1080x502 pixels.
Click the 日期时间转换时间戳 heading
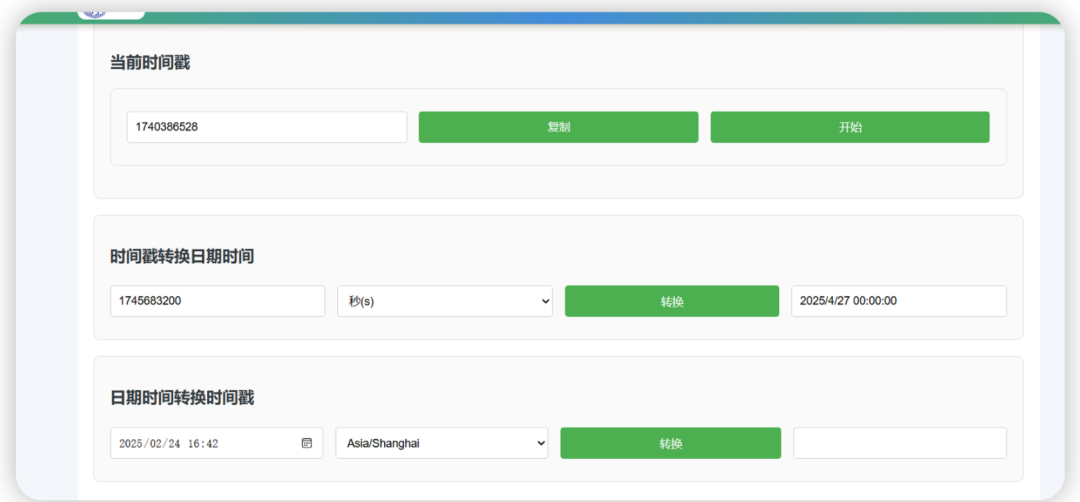[182, 398]
